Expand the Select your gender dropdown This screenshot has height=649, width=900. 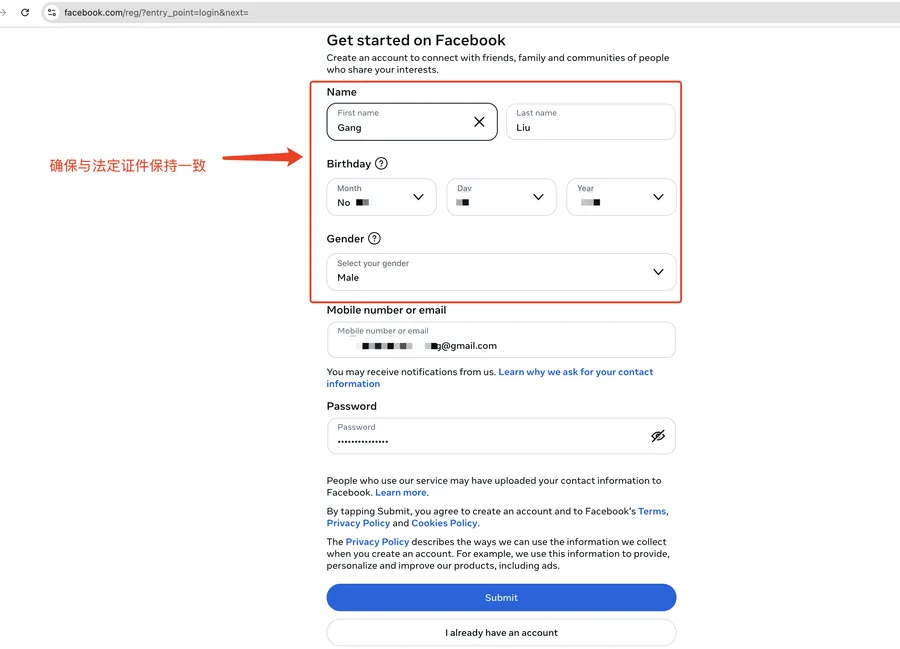click(x=502, y=272)
